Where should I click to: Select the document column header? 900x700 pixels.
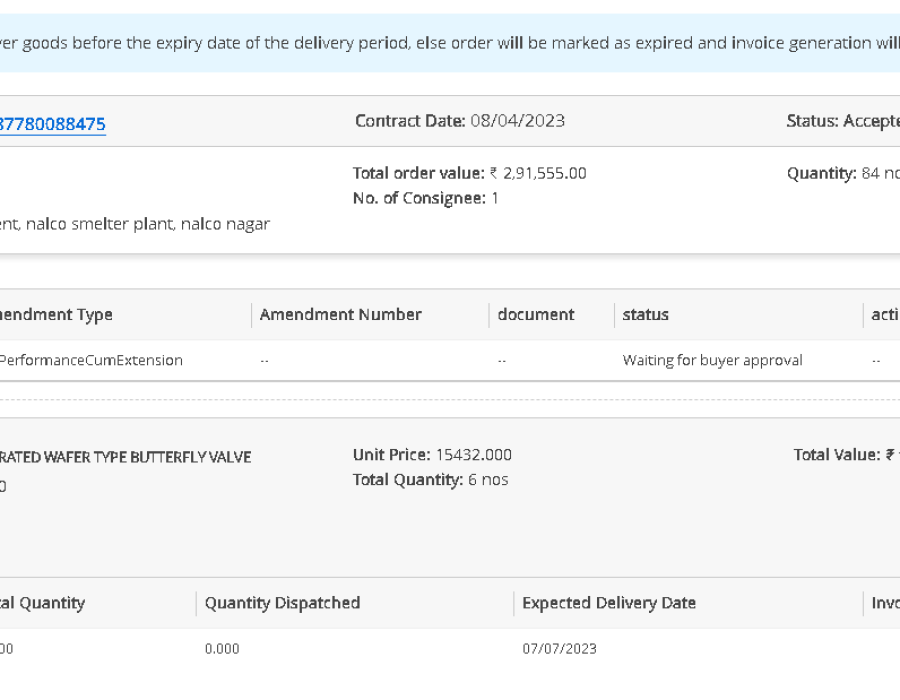536,314
